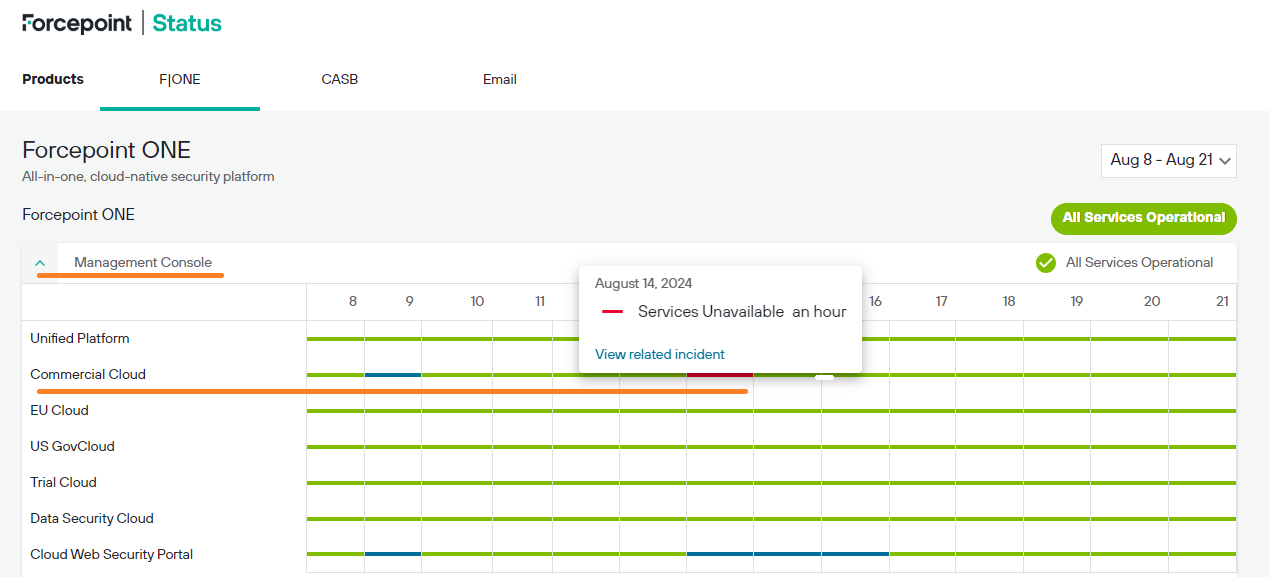Click the Forcepoint logo in the header
1269x577 pixels.
tap(76, 23)
